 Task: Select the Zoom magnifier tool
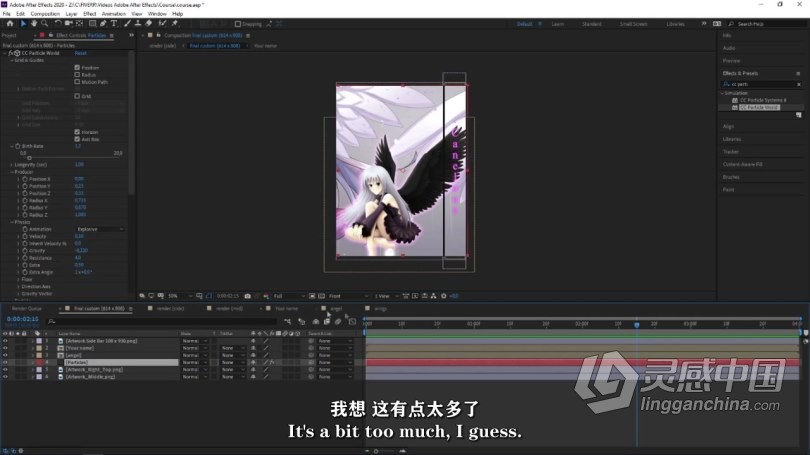tap(44, 24)
